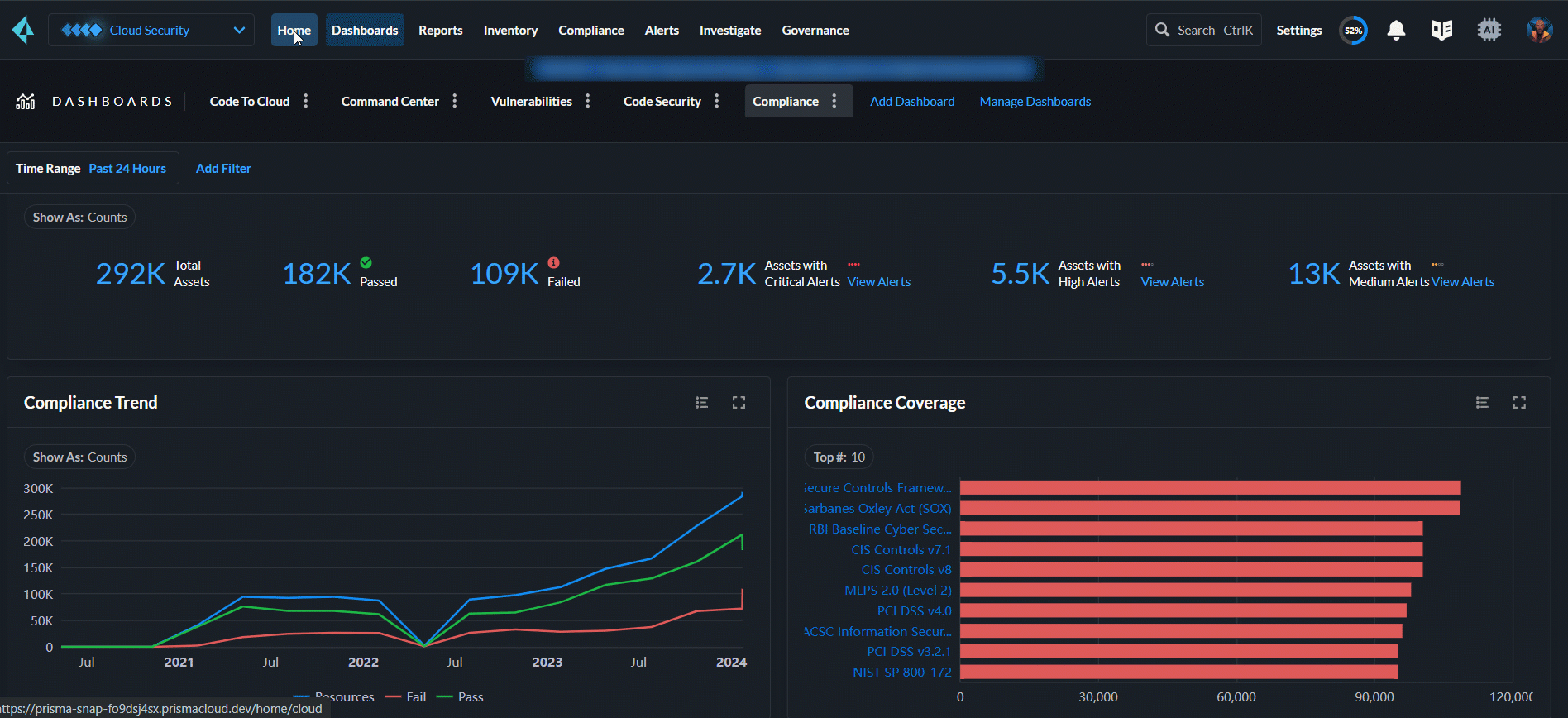Open Compliance Coverage list view icon
This screenshot has height=718, width=1568.
1482,403
